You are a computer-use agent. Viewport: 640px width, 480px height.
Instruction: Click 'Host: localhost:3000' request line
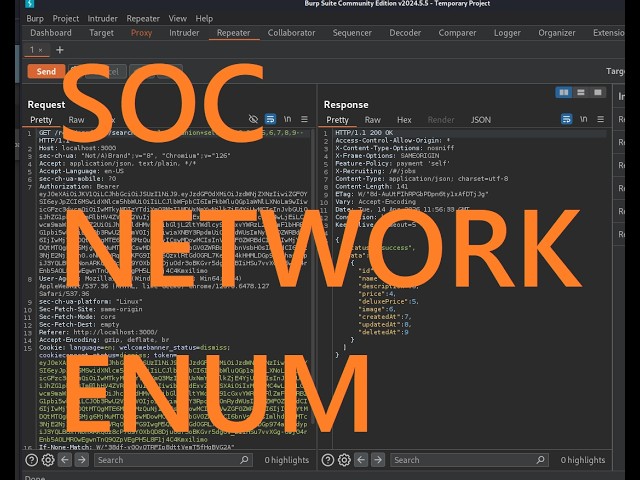(77, 148)
